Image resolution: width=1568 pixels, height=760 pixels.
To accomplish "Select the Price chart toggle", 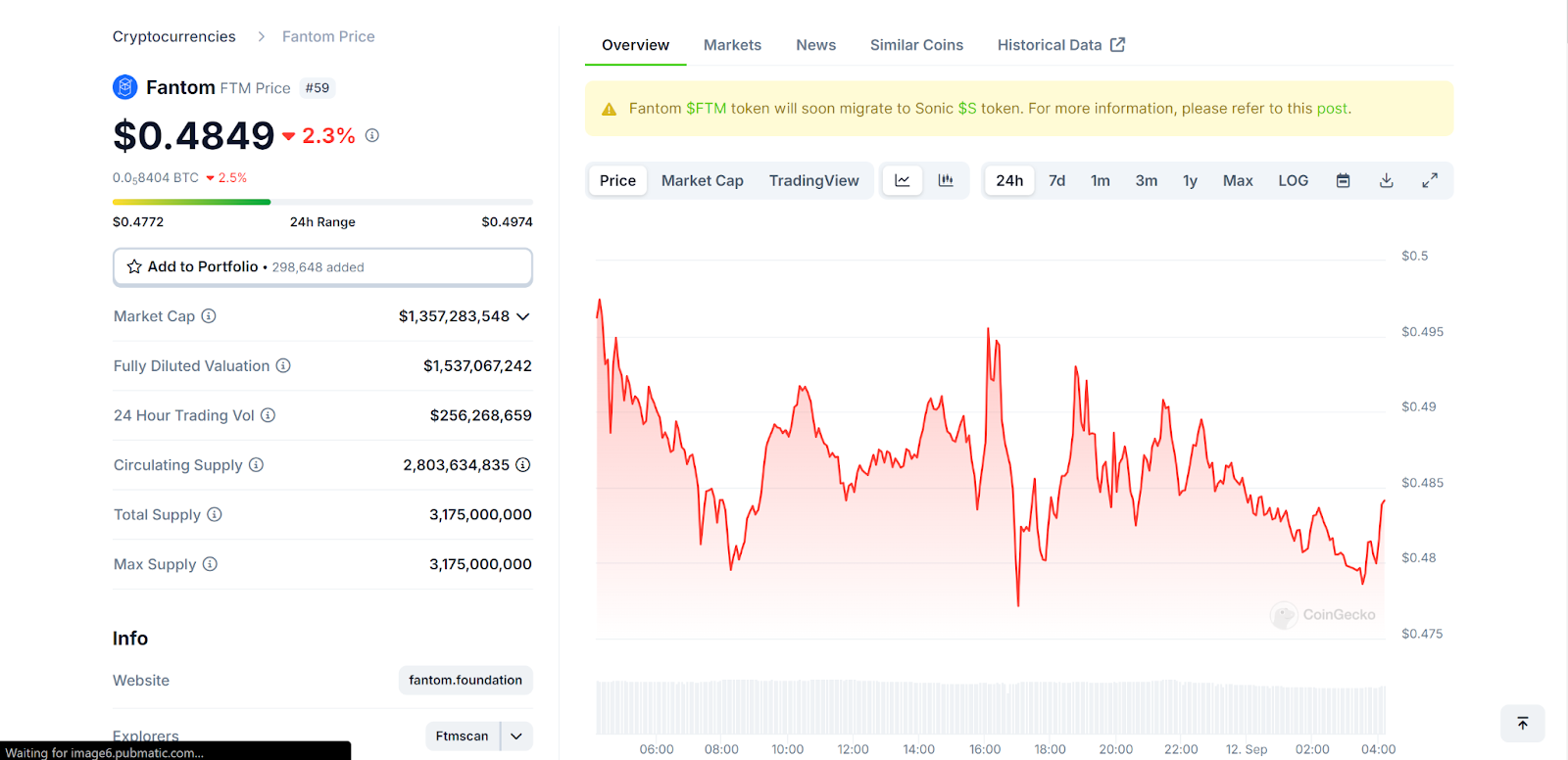I will [617, 180].
